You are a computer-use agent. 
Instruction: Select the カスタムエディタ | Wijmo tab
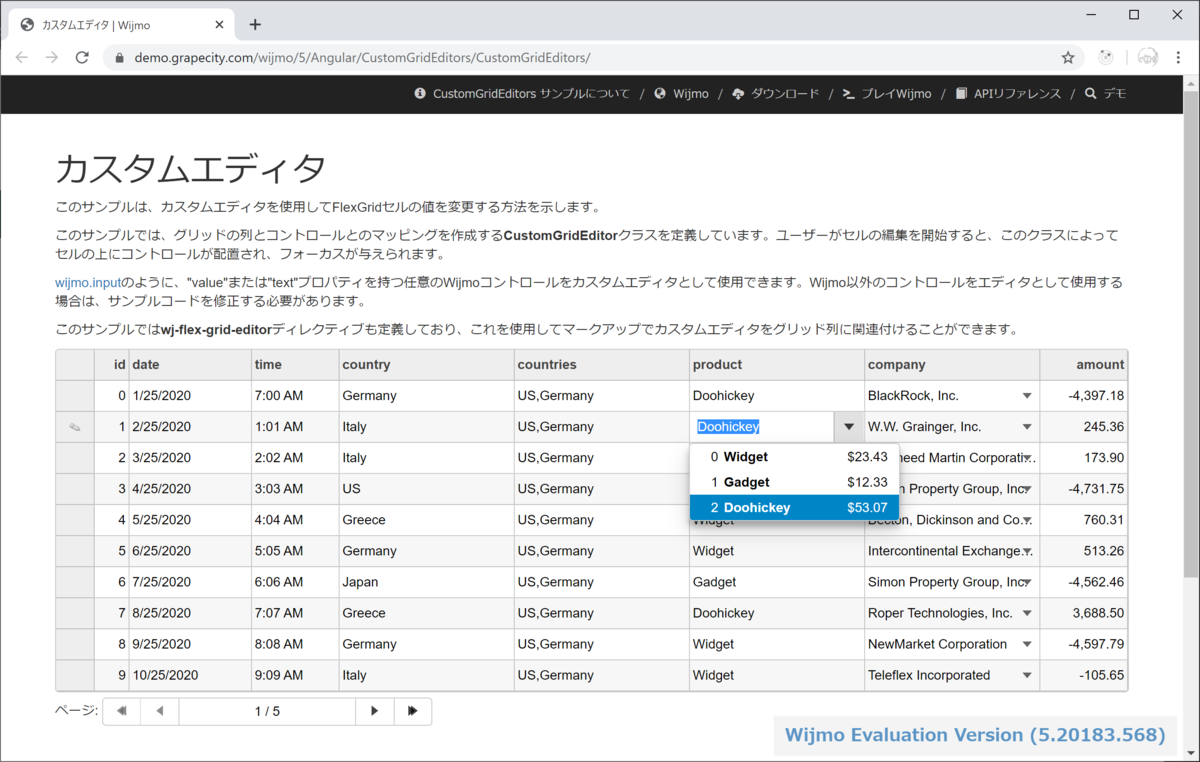(x=120, y=25)
